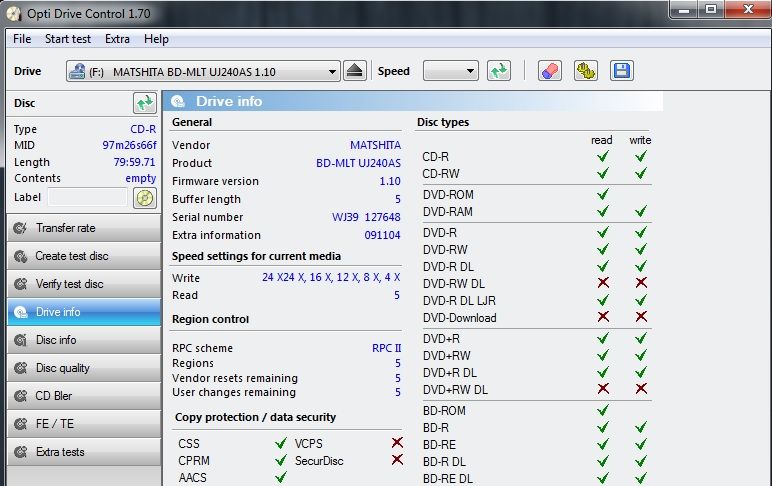This screenshot has height=486, width=772.
Task: Click the DVD-RW DL read cross mark
Action: point(603,283)
